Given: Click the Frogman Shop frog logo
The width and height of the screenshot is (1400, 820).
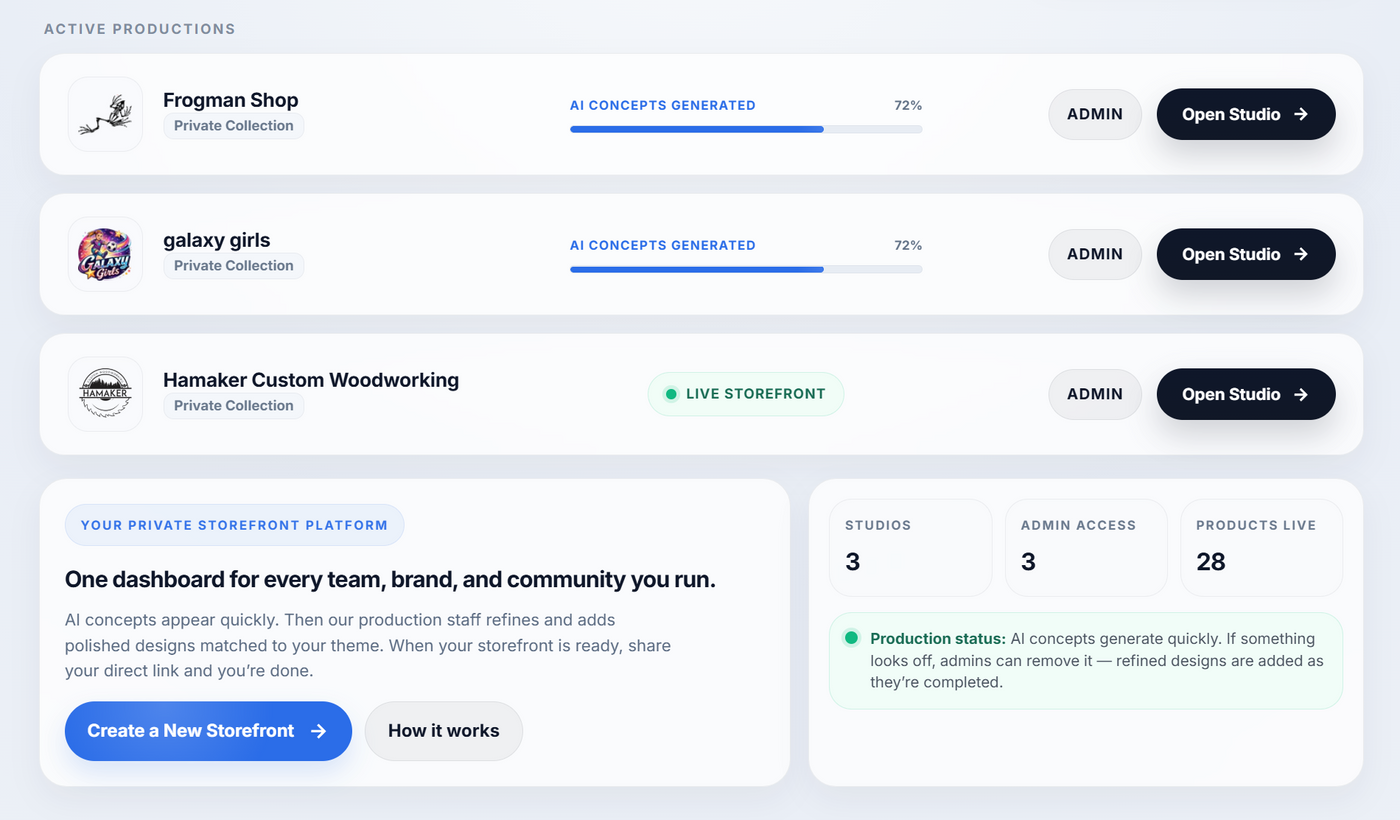Looking at the screenshot, I should coord(105,114).
